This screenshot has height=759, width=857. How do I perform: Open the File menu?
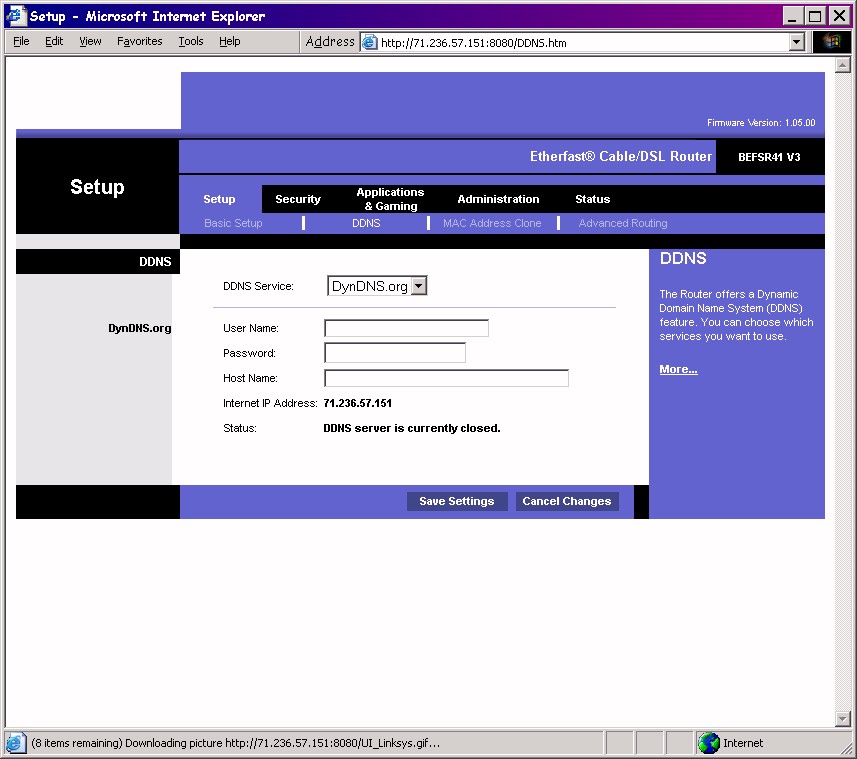click(x=21, y=42)
